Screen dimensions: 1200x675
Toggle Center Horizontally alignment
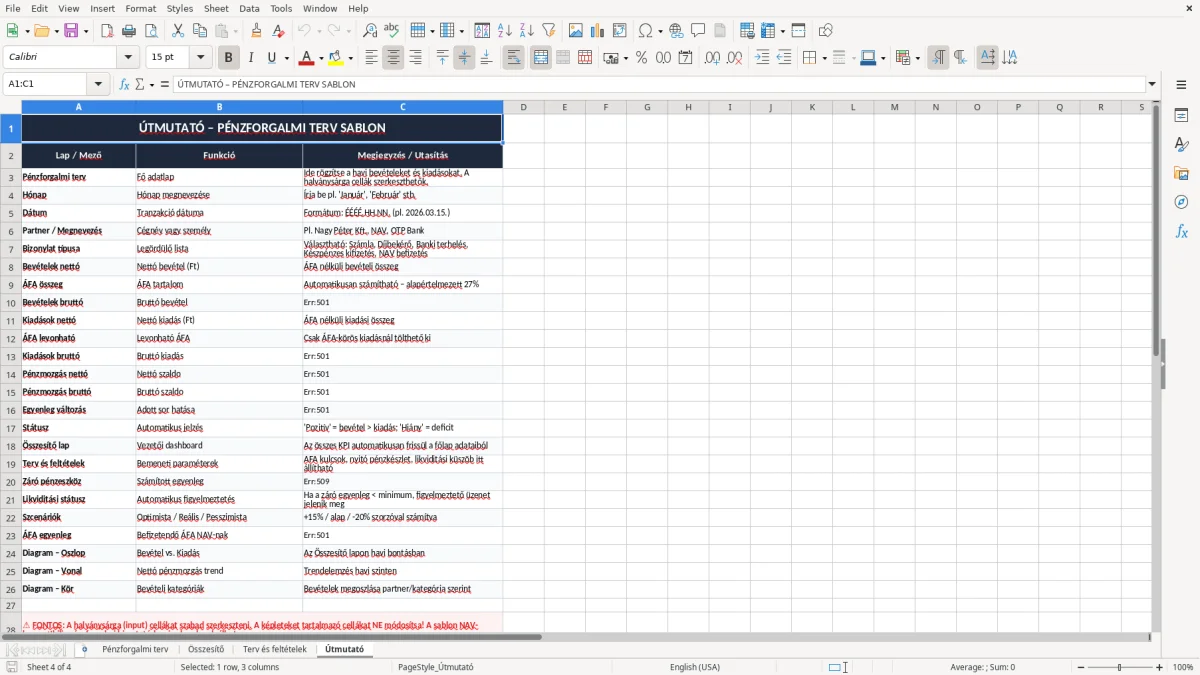[393, 58]
